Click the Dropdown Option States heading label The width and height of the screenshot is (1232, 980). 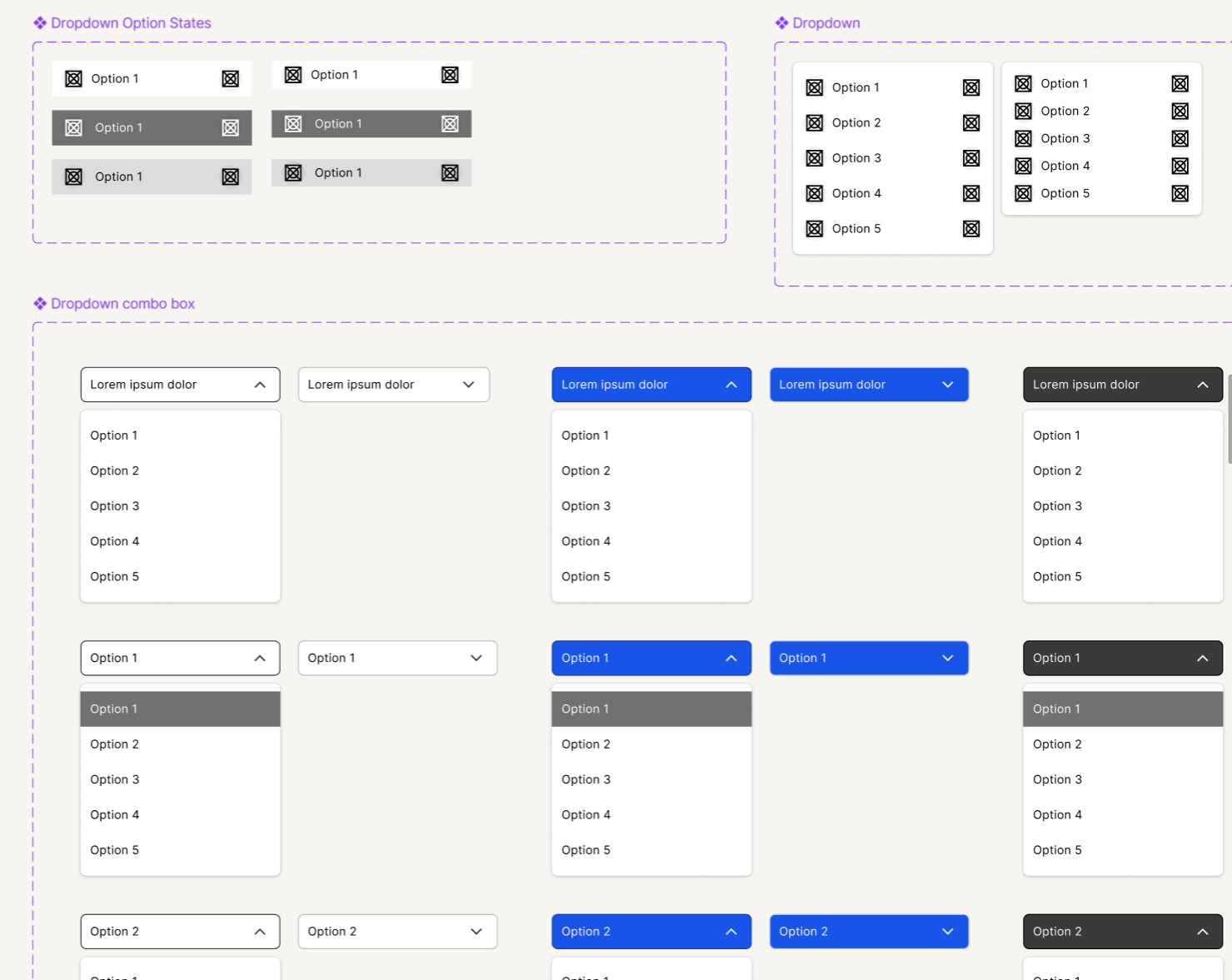pyautogui.click(x=131, y=22)
